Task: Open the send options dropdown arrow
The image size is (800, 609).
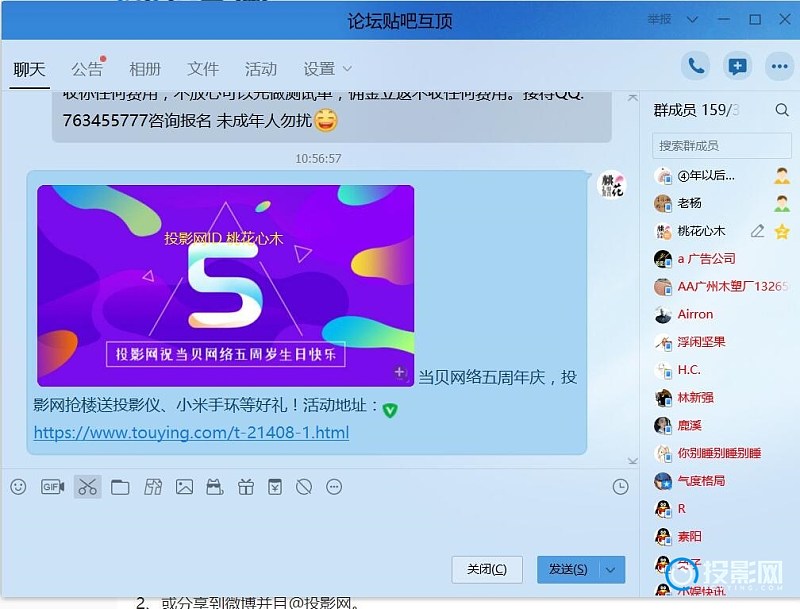Action: point(611,570)
